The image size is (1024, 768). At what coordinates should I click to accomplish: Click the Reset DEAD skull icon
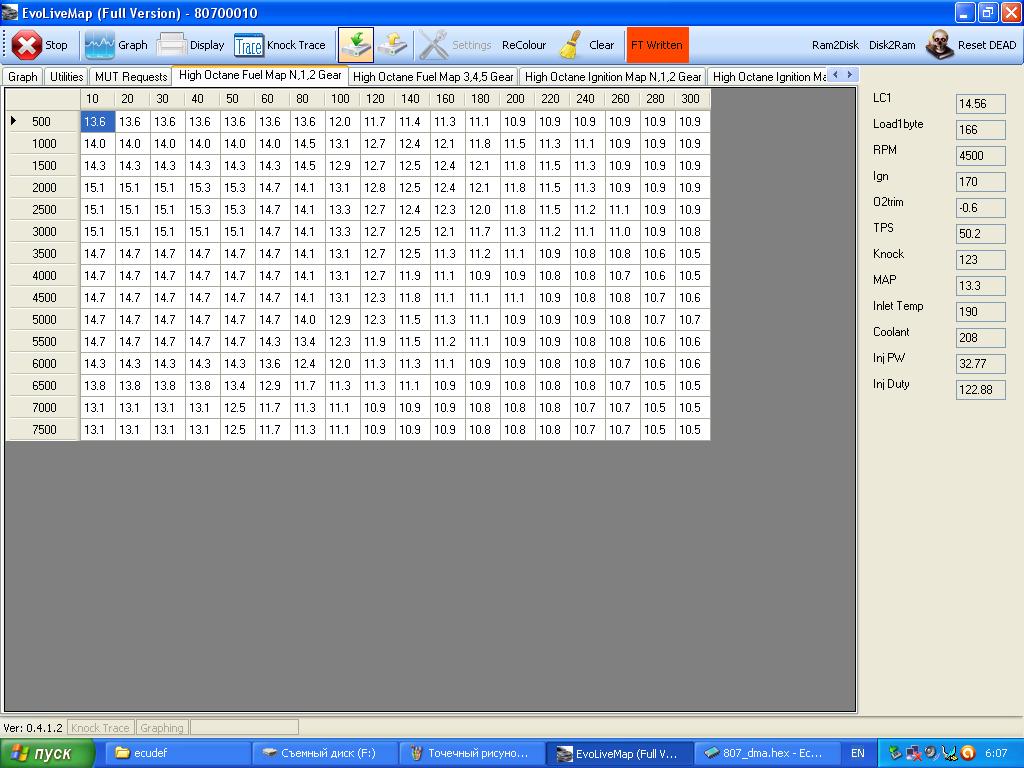coord(939,45)
